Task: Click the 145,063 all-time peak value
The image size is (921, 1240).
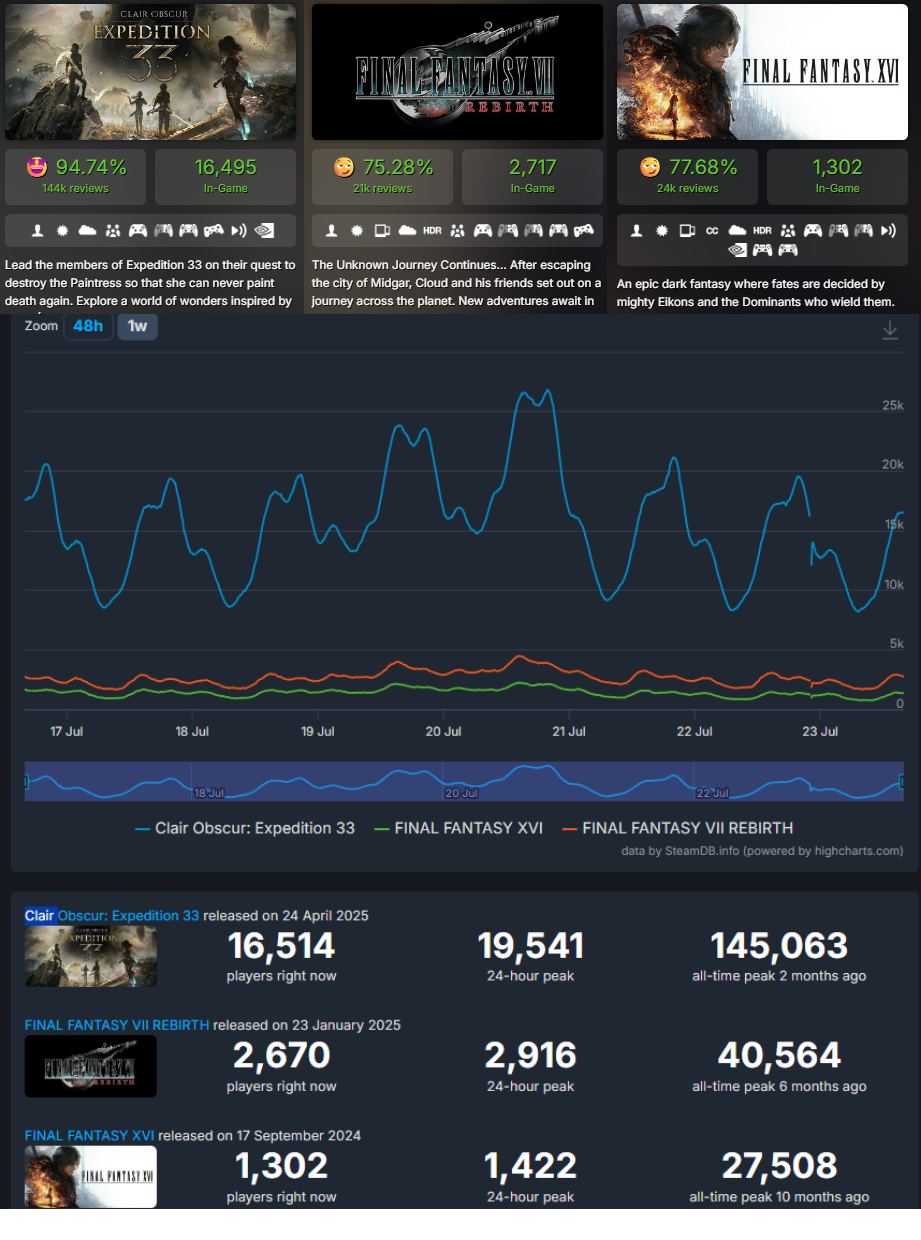Action: pos(779,946)
